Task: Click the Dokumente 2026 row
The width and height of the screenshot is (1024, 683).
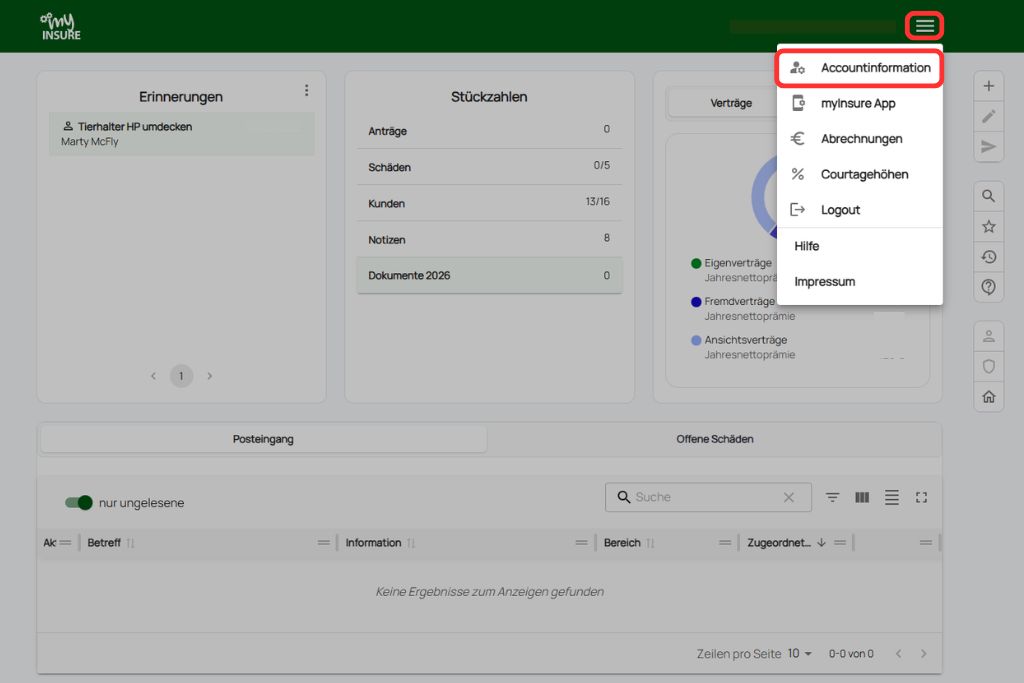Action: click(489, 275)
